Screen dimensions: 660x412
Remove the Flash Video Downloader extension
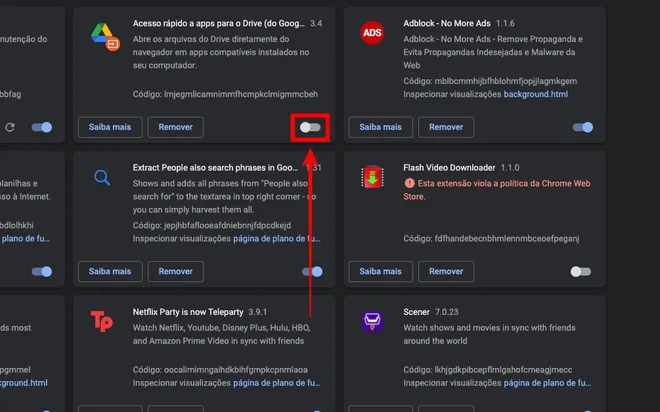point(446,271)
